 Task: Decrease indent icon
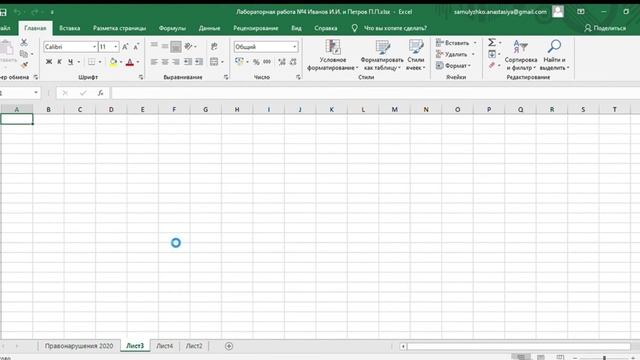tap(188, 62)
